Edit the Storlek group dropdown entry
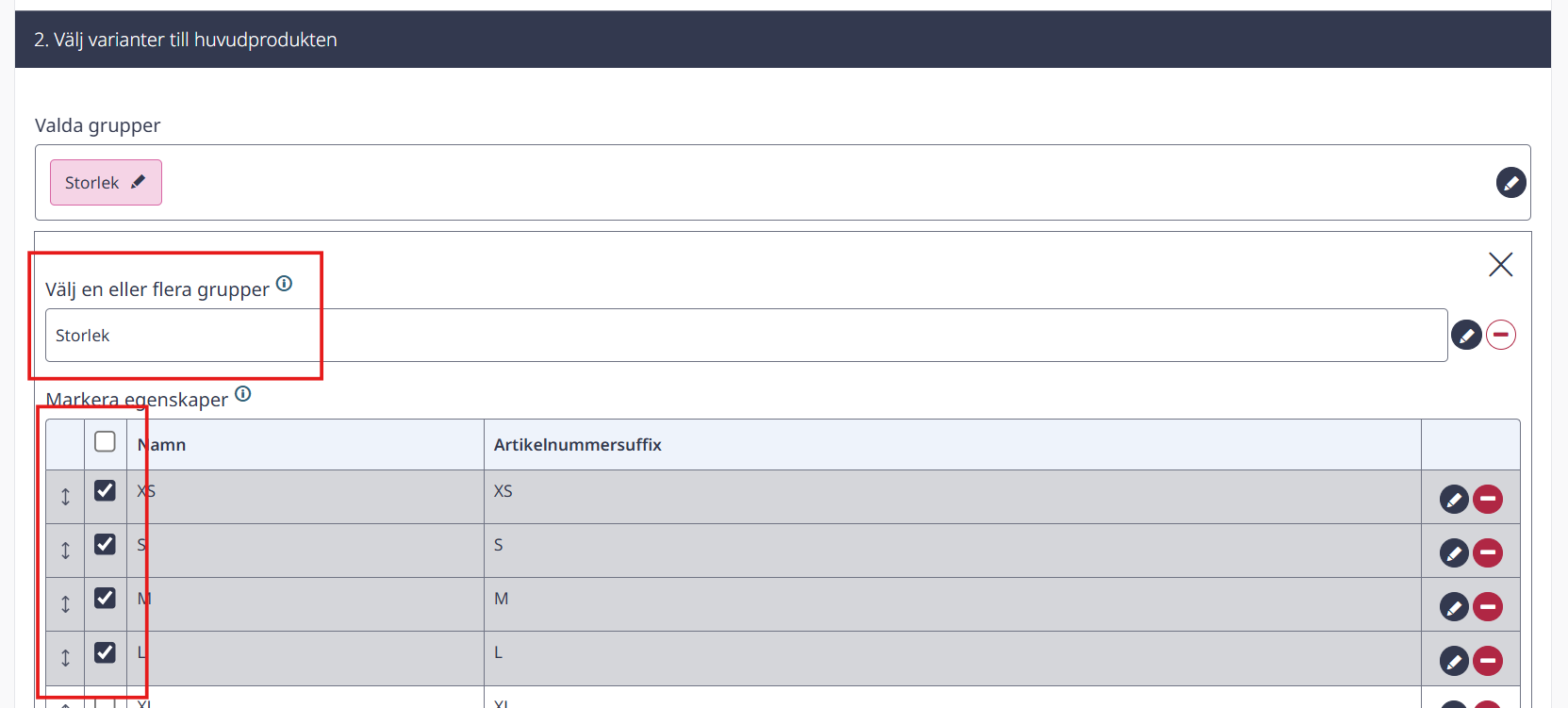The width and height of the screenshot is (1568, 708). point(1466,335)
